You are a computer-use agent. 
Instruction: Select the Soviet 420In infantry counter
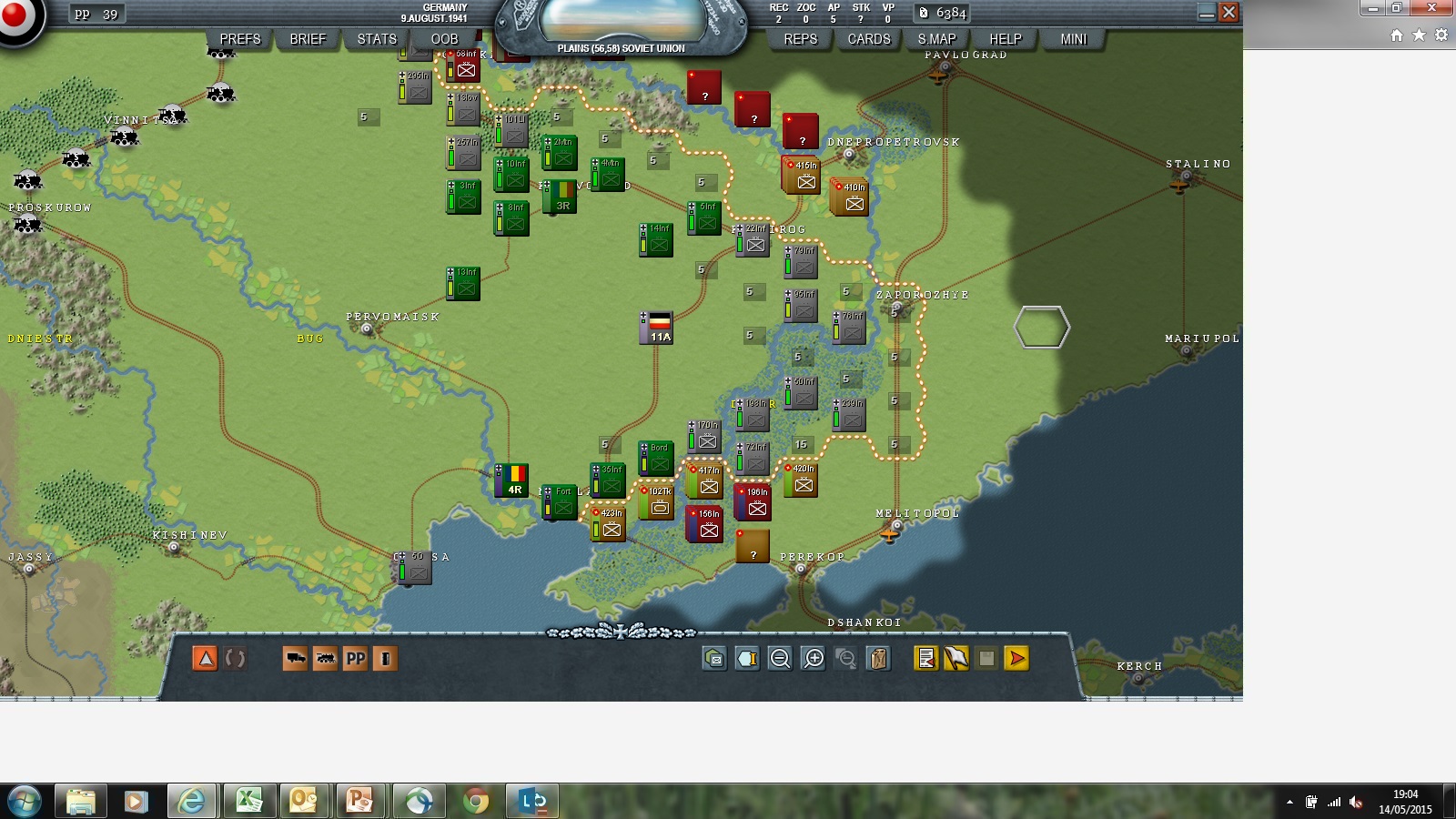tap(801, 480)
